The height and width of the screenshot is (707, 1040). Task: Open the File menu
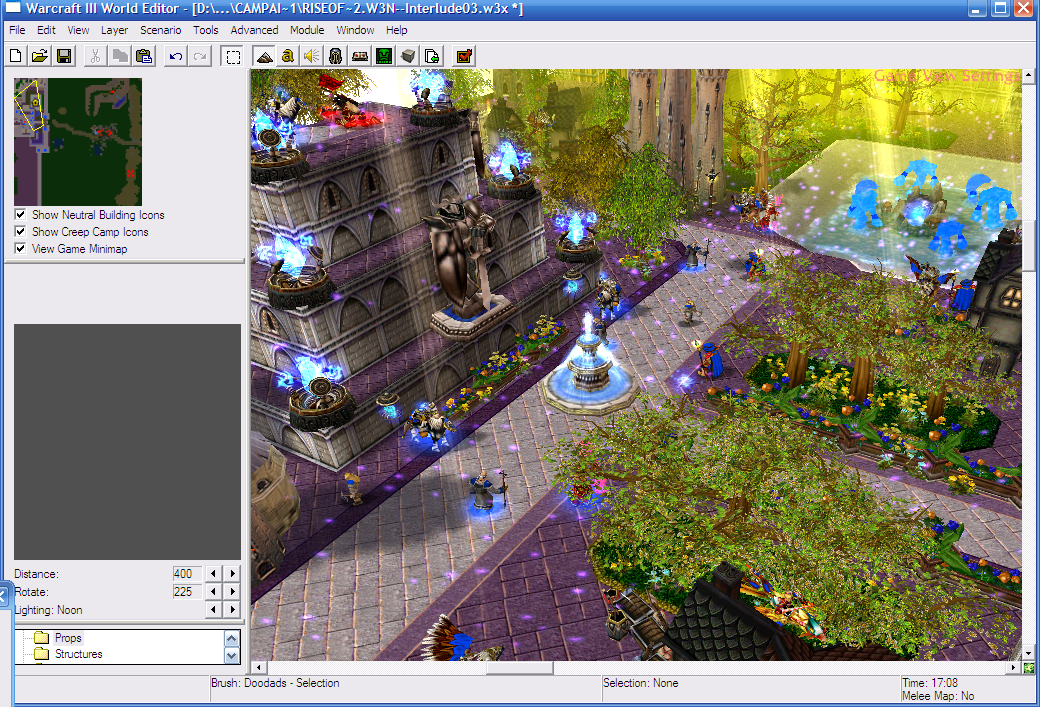pos(17,30)
